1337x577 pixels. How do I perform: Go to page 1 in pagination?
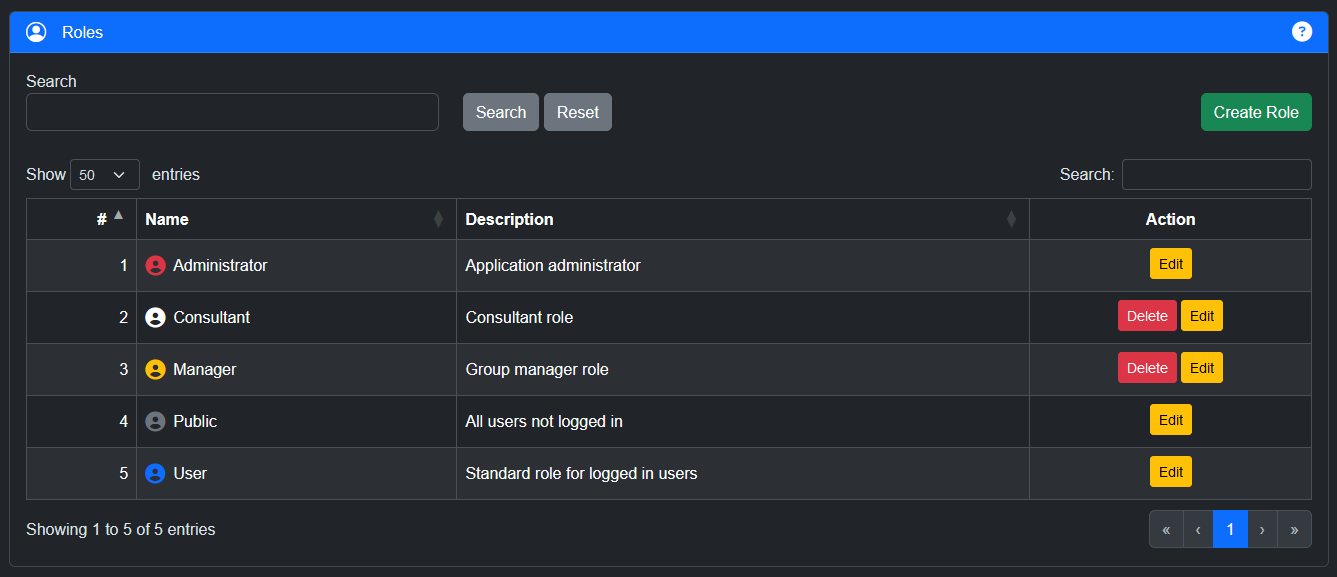coord(1230,530)
